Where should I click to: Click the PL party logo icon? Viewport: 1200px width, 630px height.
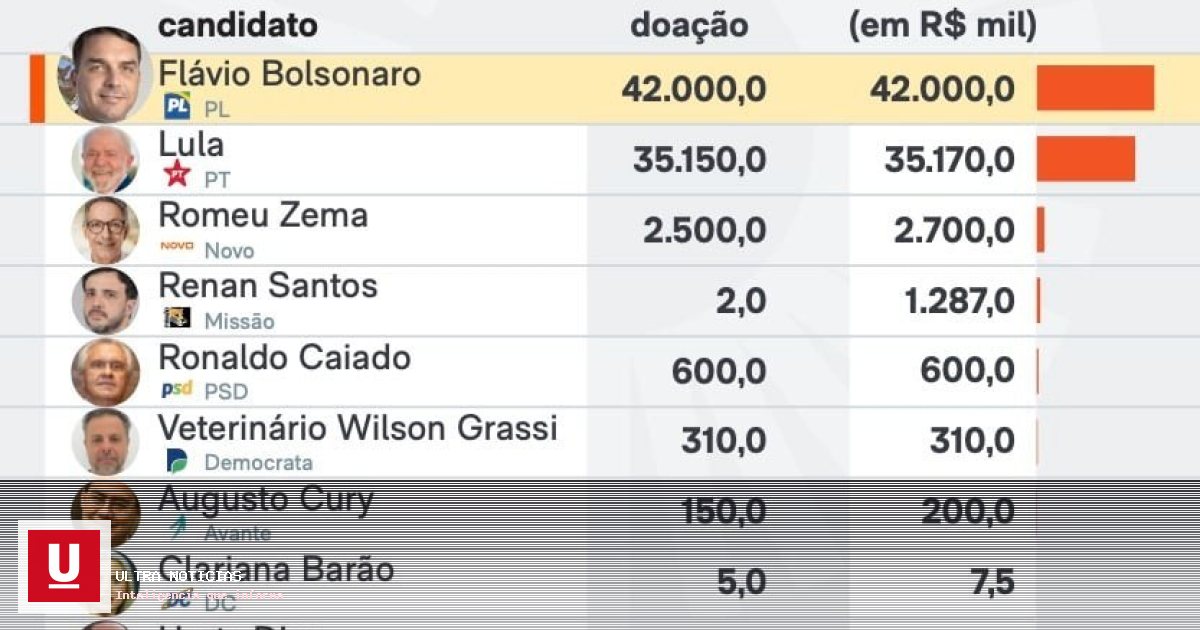(x=177, y=106)
